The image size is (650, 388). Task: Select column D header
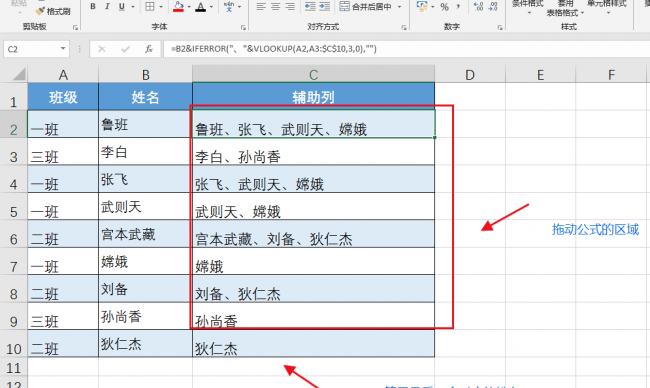click(470, 75)
